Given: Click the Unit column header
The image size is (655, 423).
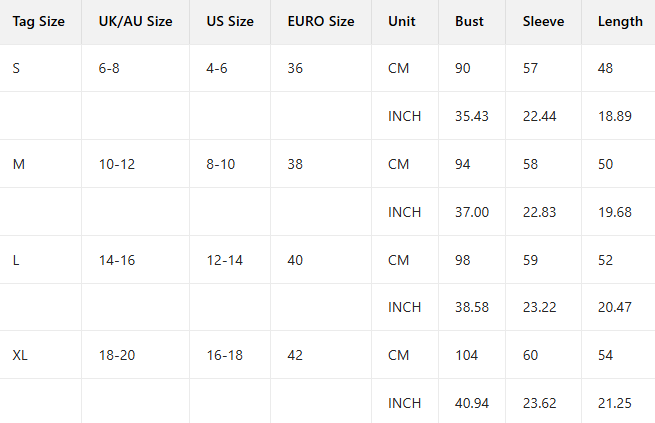Looking at the screenshot, I should tap(402, 21).
